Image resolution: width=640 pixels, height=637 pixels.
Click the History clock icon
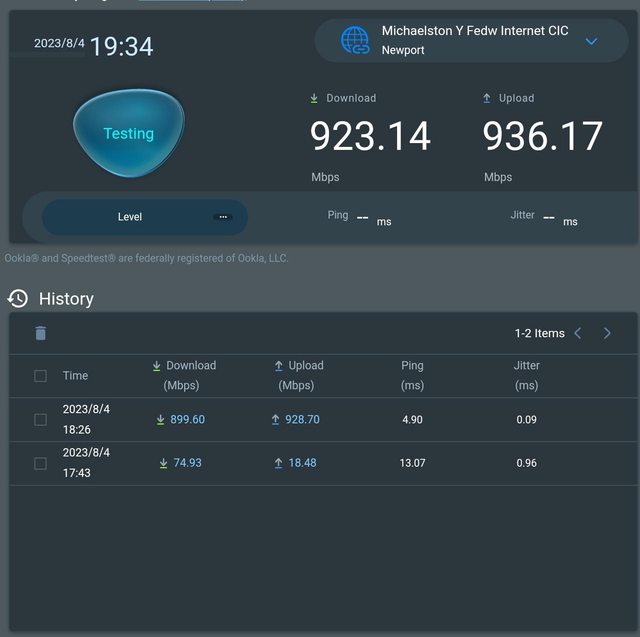tap(18, 298)
